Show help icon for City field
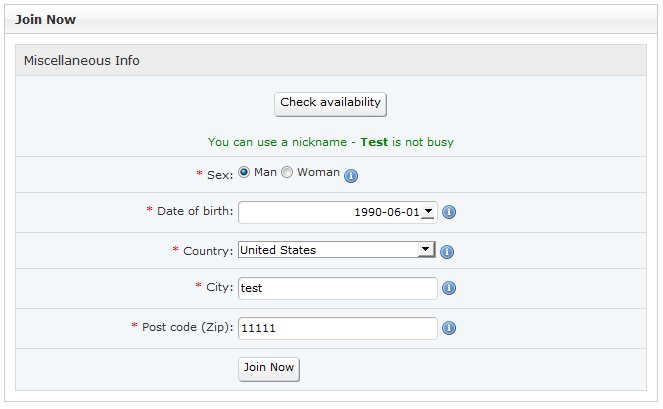 [449, 288]
